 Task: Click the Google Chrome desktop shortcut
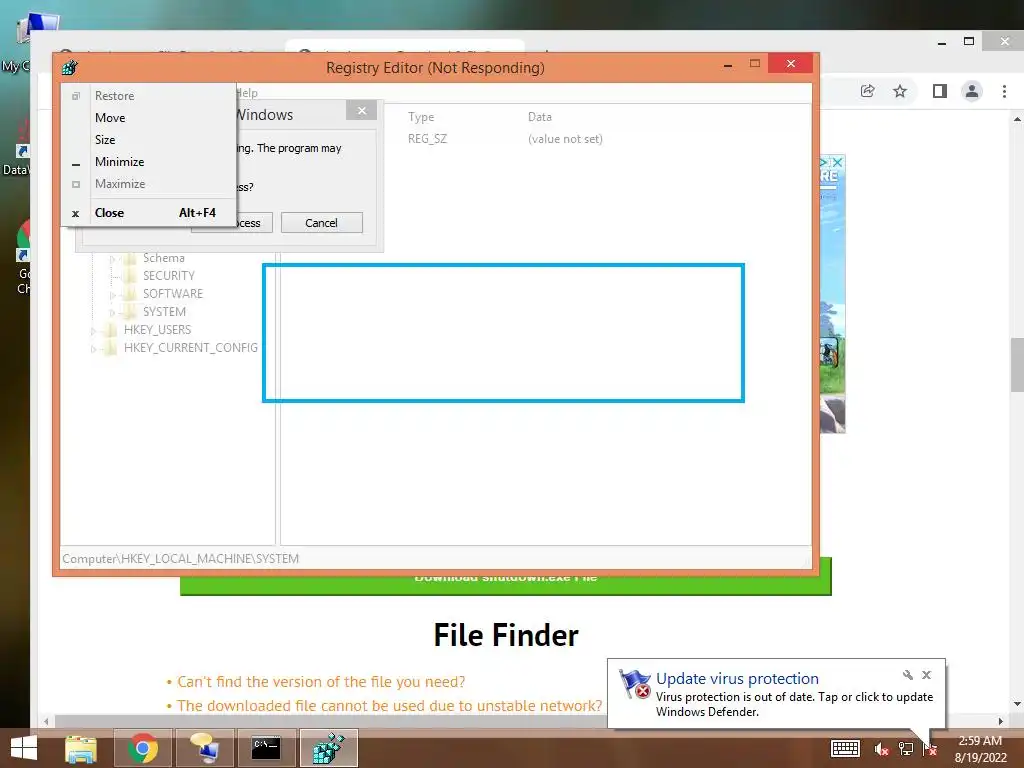(x=23, y=257)
